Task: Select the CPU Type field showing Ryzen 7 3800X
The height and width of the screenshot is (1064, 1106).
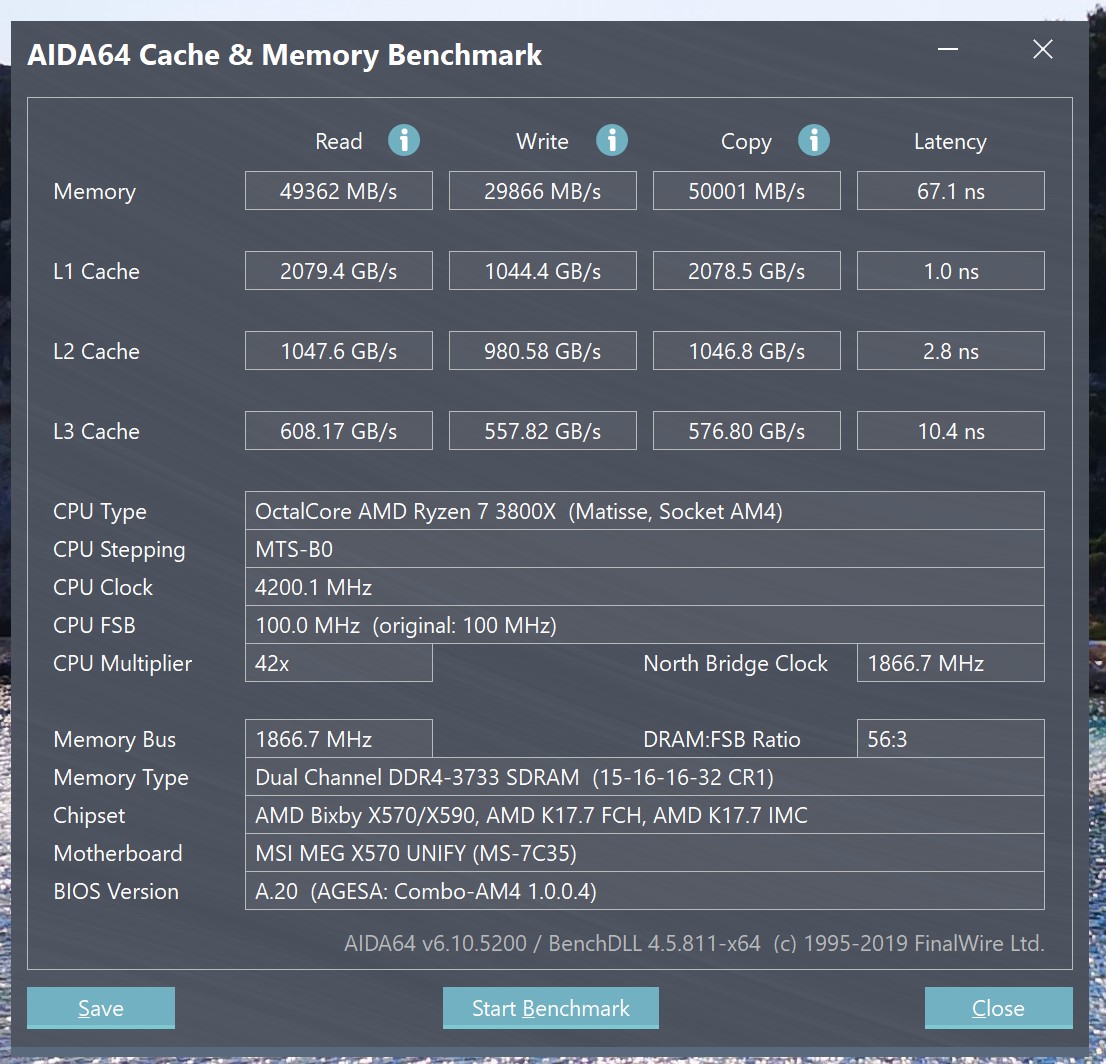Action: pyautogui.click(x=645, y=510)
